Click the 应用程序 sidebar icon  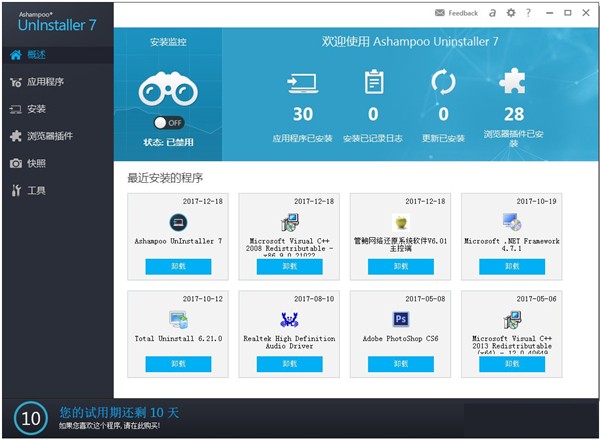16,82
